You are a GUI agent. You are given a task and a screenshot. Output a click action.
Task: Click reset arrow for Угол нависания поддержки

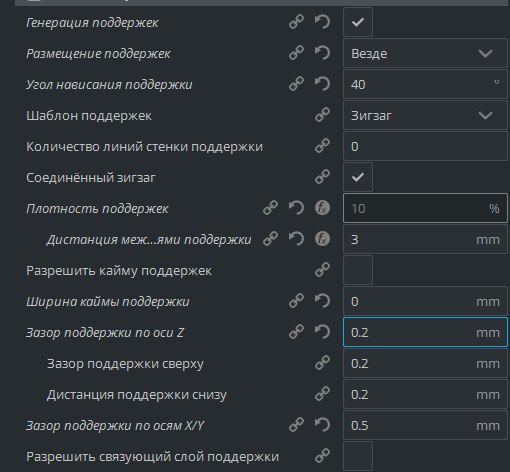click(x=322, y=84)
